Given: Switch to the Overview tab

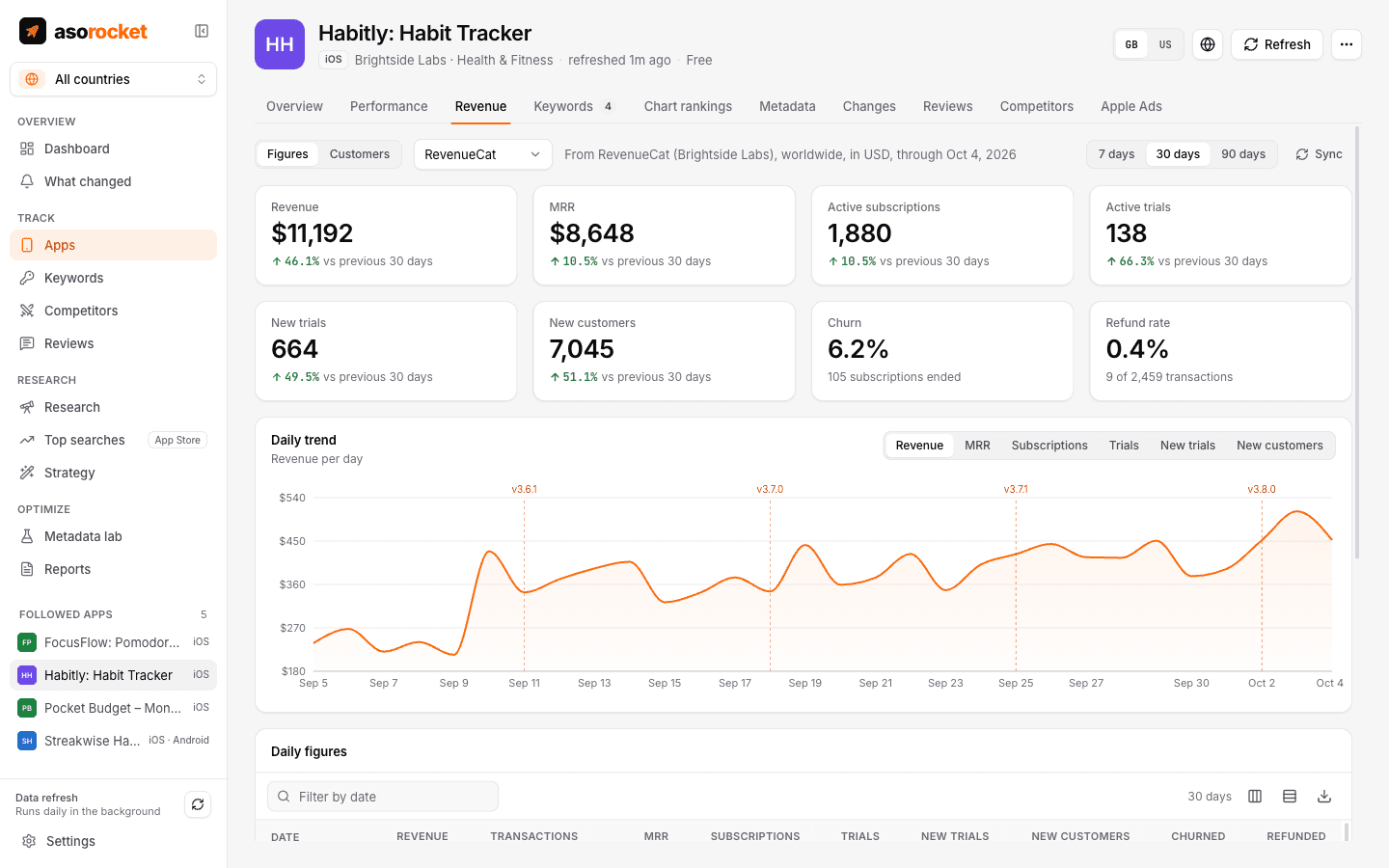Looking at the screenshot, I should tap(294, 106).
